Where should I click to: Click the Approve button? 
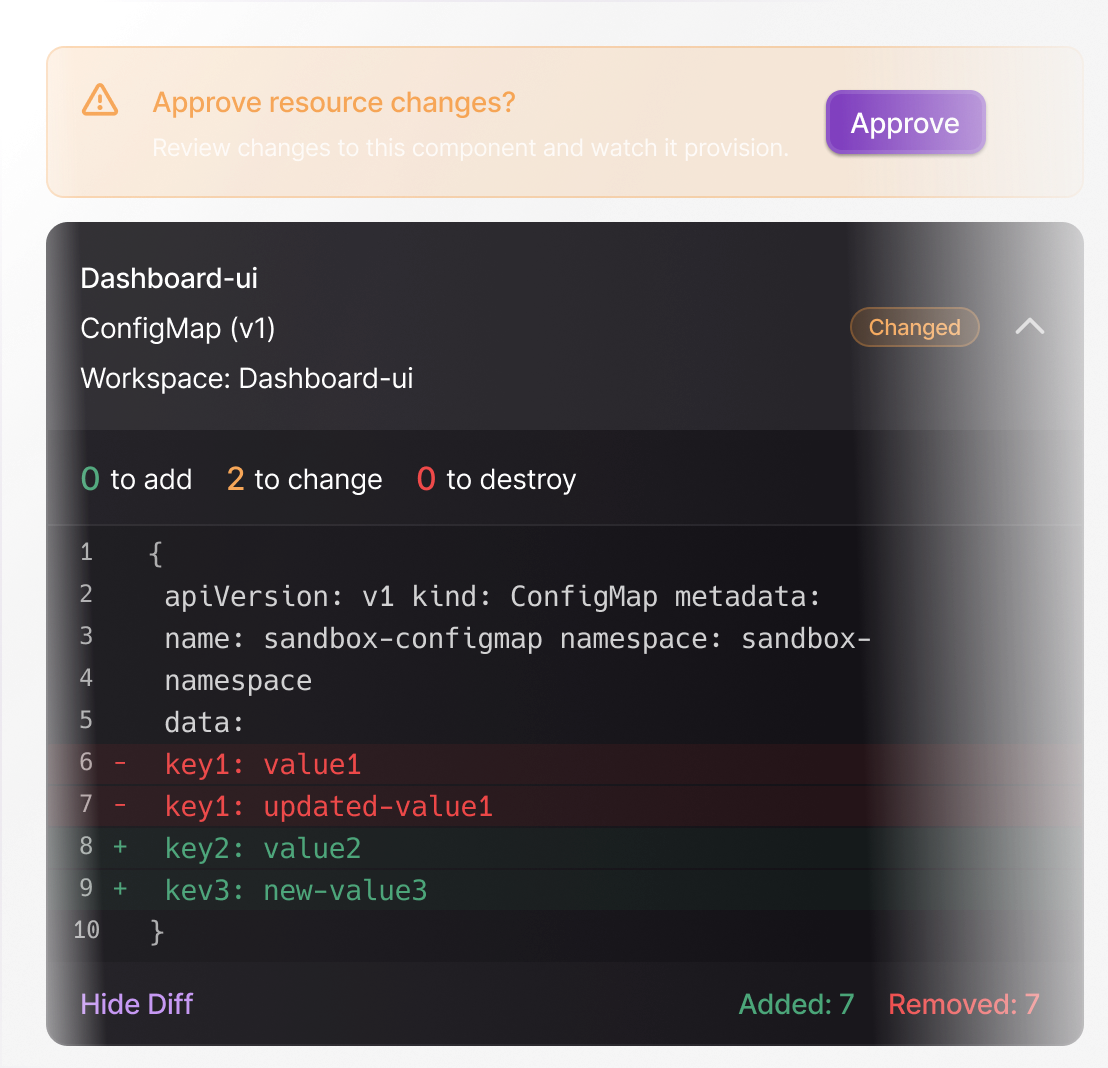pos(905,123)
